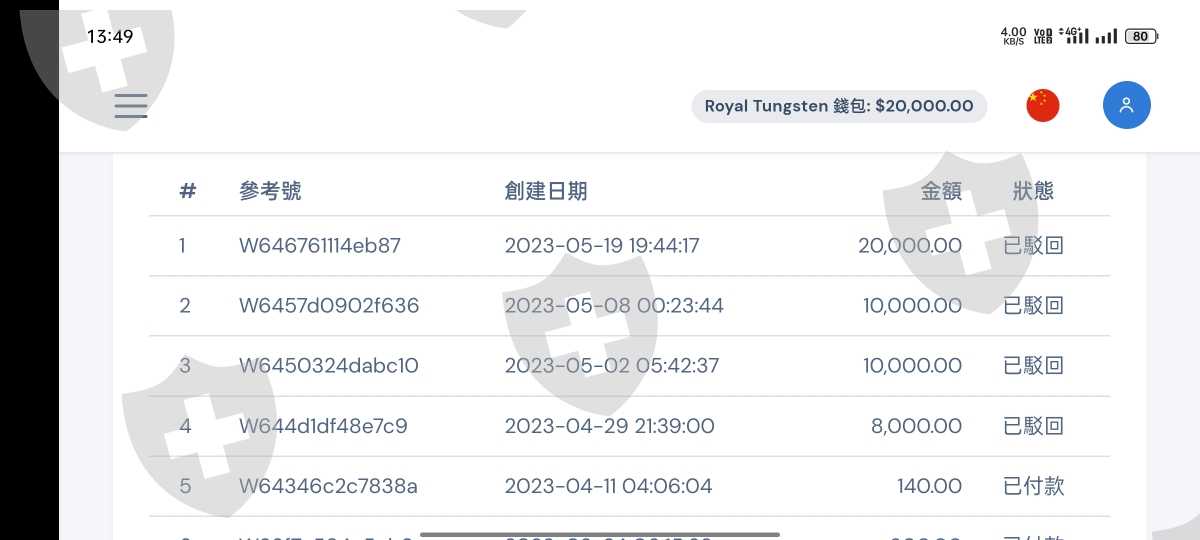Tap the 4G signal strength icon
Viewport: 1200px width, 540px height.
point(1075,36)
